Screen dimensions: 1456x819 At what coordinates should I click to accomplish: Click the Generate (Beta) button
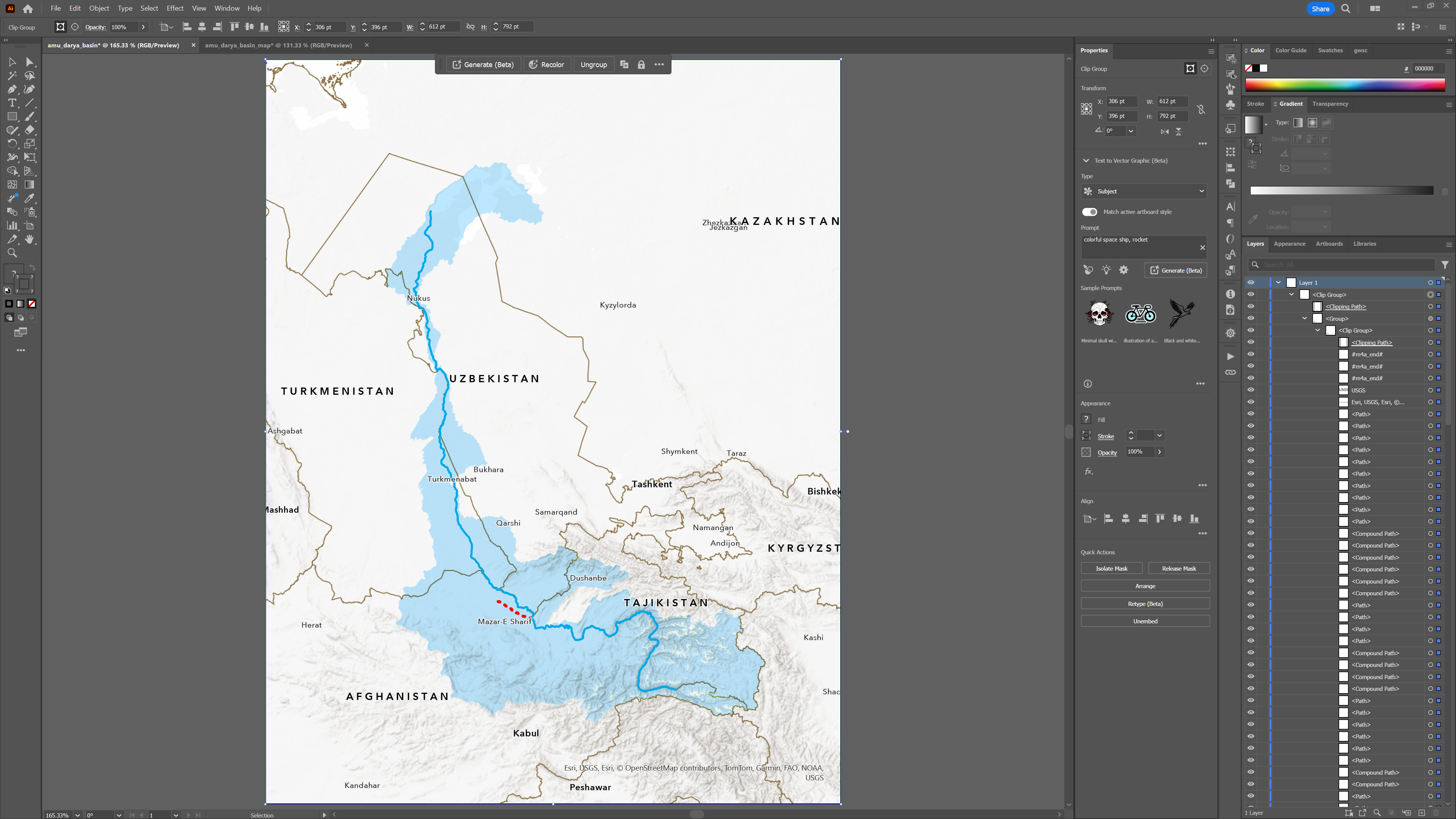point(1176,270)
